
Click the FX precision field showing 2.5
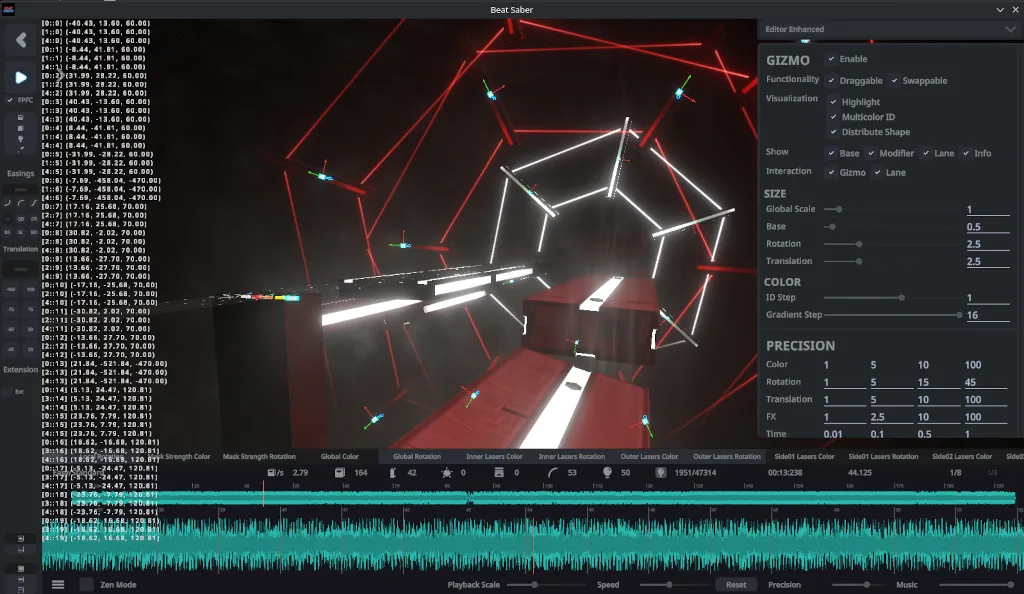(x=891, y=416)
